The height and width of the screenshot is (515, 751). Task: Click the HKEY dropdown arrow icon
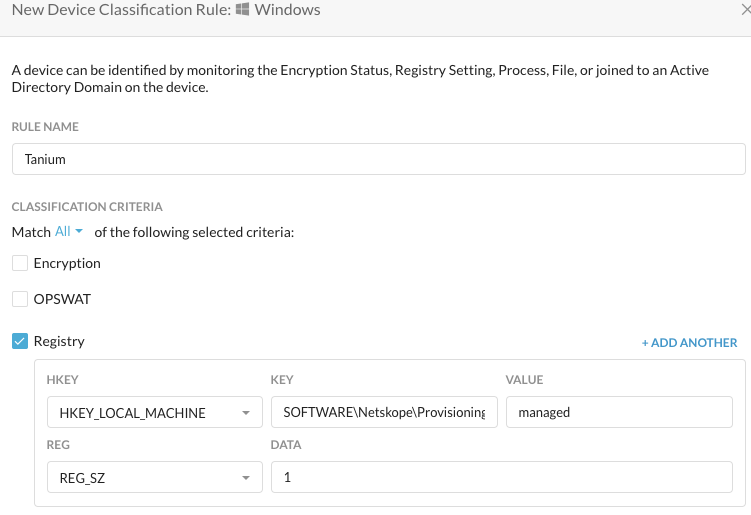(246, 413)
